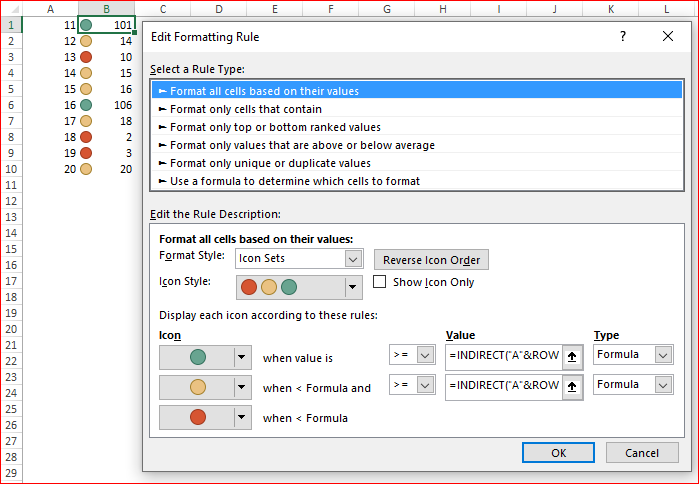Open the green circle icon picker dropdown
The width and height of the screenshot is (699, 484).
click(x=242, y=357)
